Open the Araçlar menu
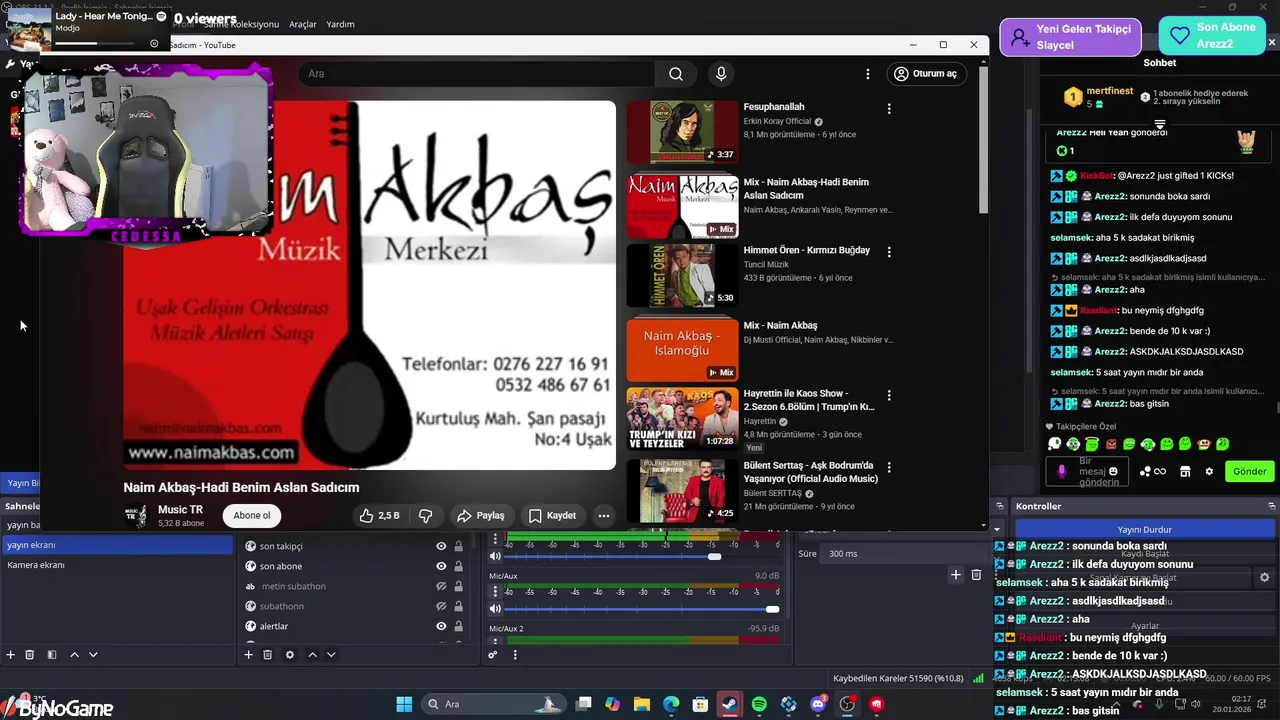Screen dimensions: 1280x720 303,24
